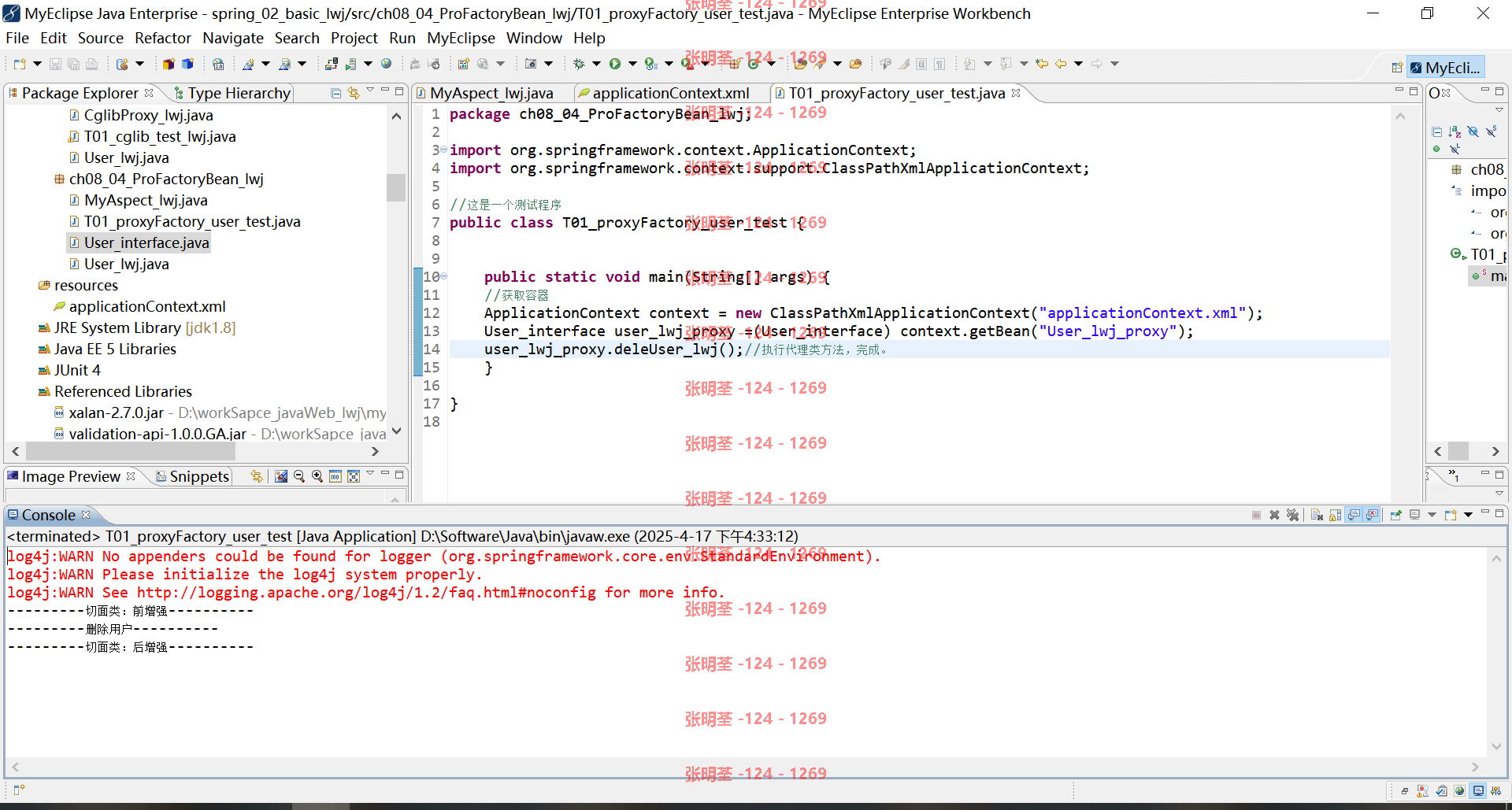This screenshot has width=1512, height=810.
Task: Open perspective icon beside MyEclipse perspective
Action: (x=1397, y=68)
